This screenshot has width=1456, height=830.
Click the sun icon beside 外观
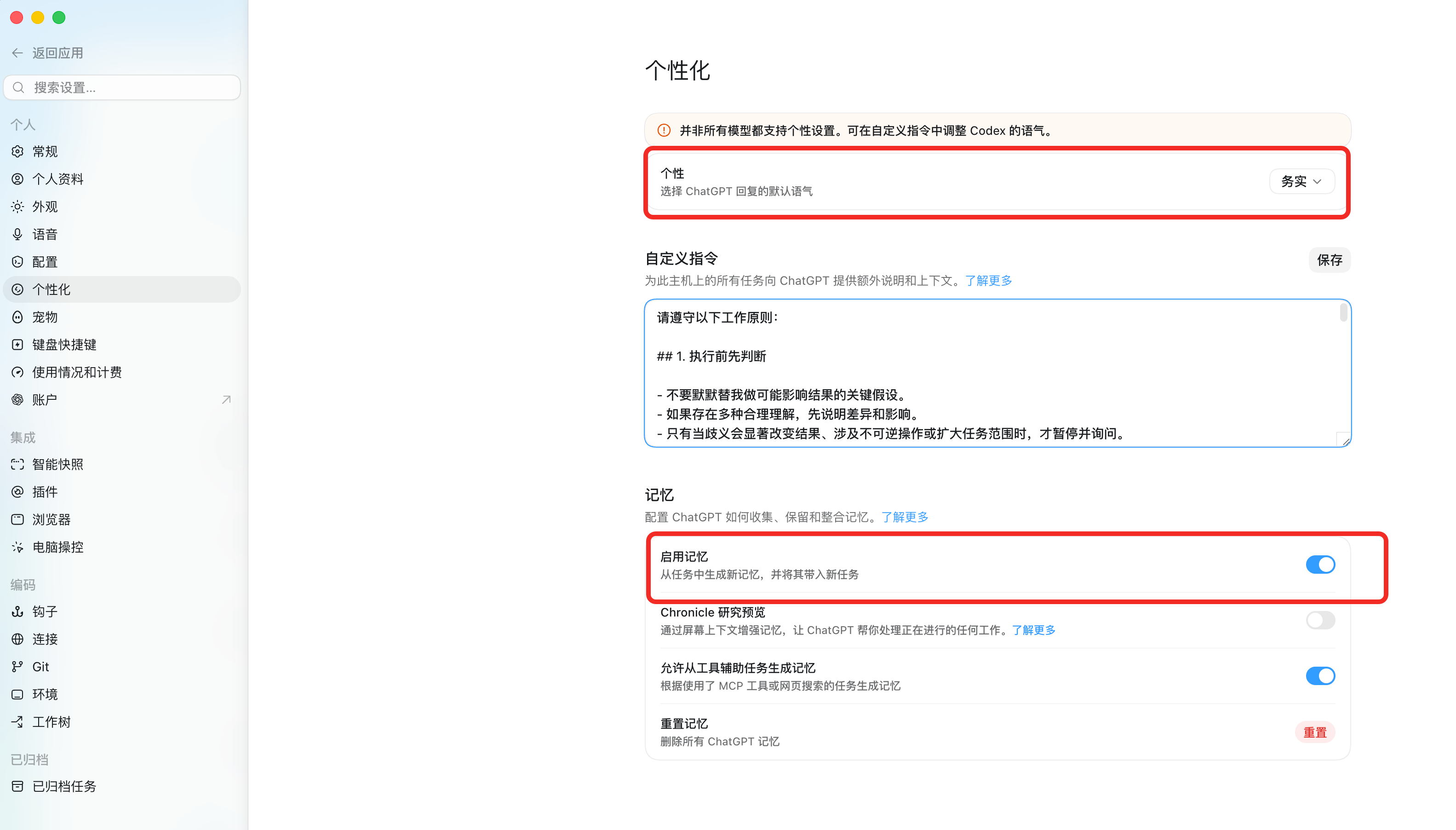(17, 207)
